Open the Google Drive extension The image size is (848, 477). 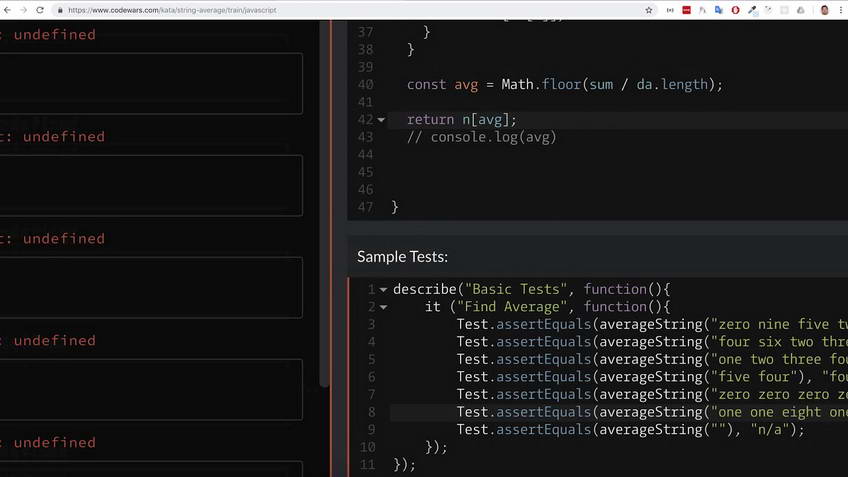pyautogui.click(x=800, y=10)
